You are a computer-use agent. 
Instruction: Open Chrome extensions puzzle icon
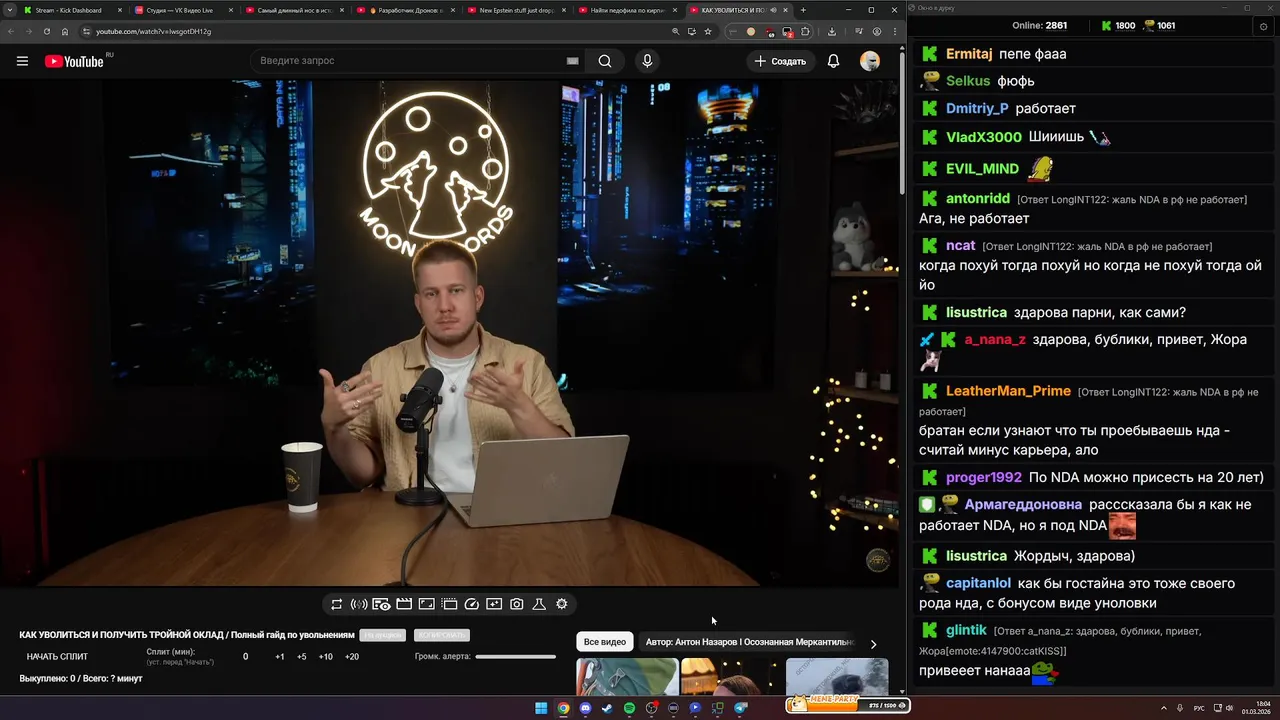pyautogui.click(x=806, y=31)
